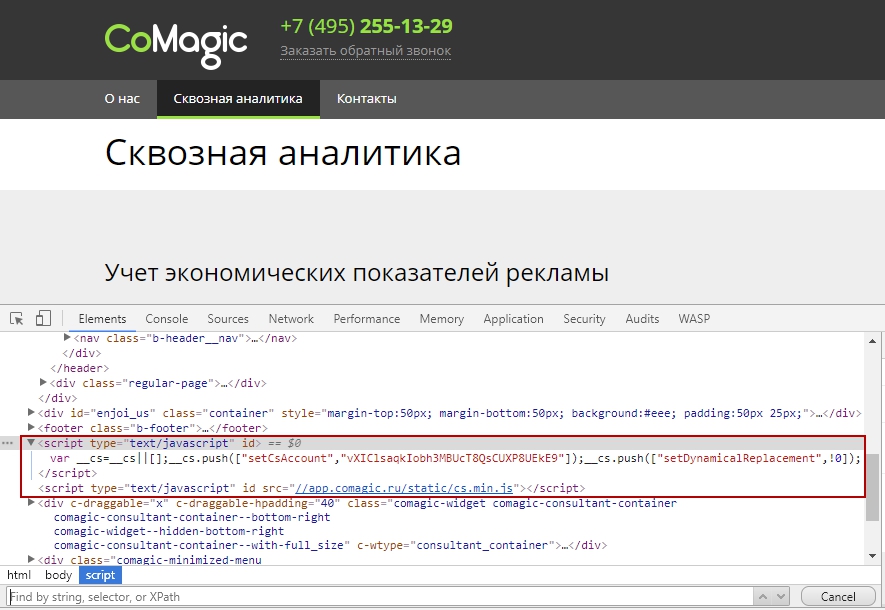
Task: Select 'Сквозная аналитика' in site navigation
Action: click(x=238, y=99)
